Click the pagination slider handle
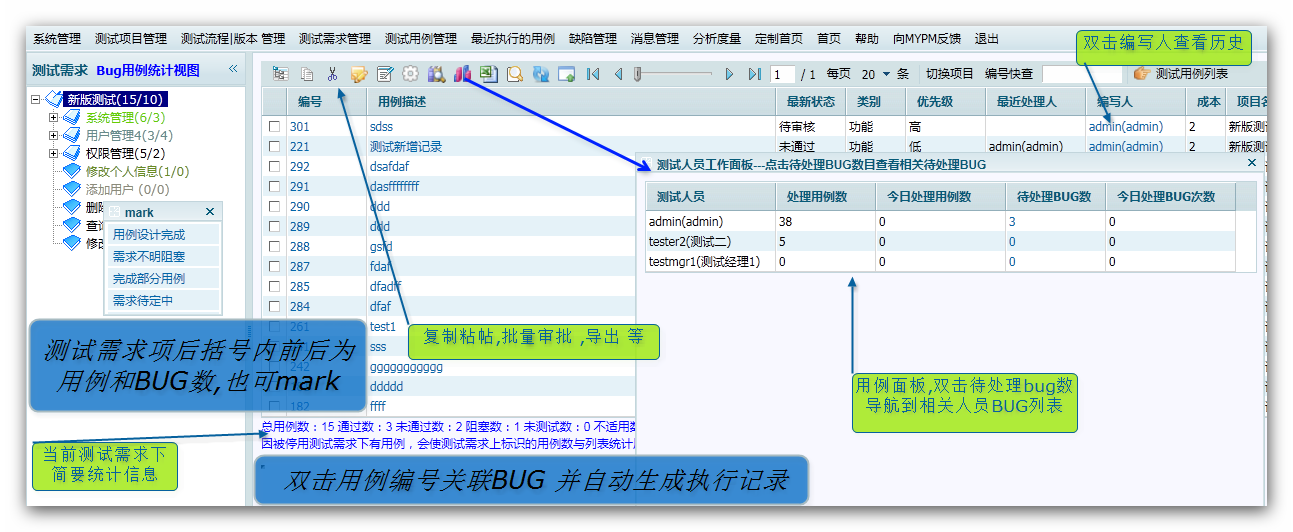The width and height of the screenshot is (1293, 532). [637, 74]
